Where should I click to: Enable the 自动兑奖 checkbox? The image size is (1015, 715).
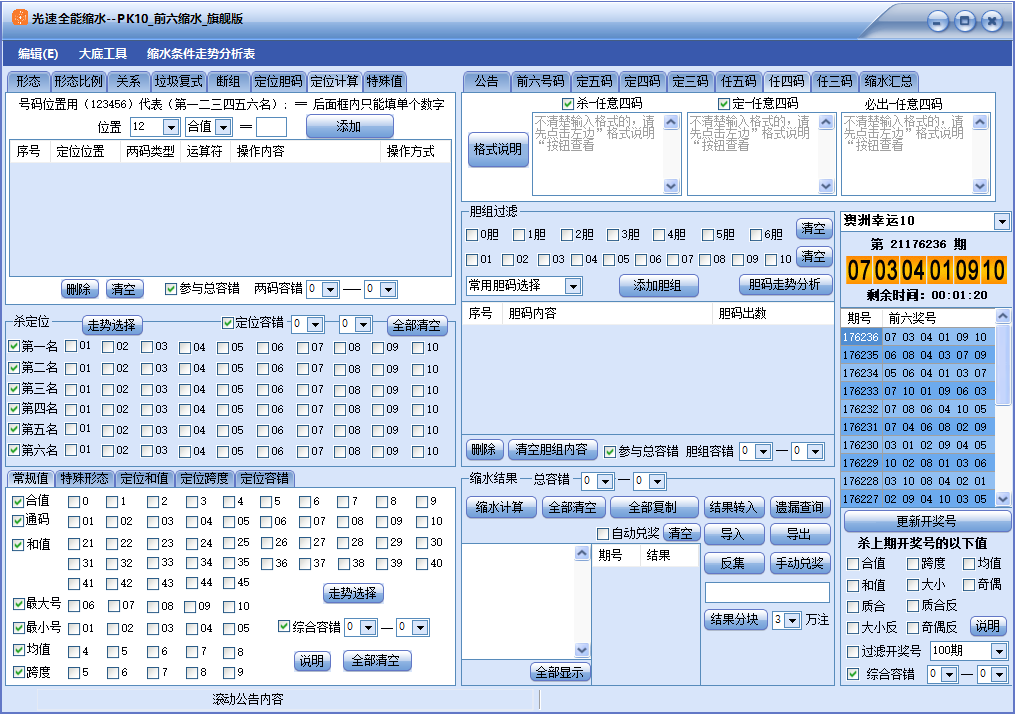point(603,533)
